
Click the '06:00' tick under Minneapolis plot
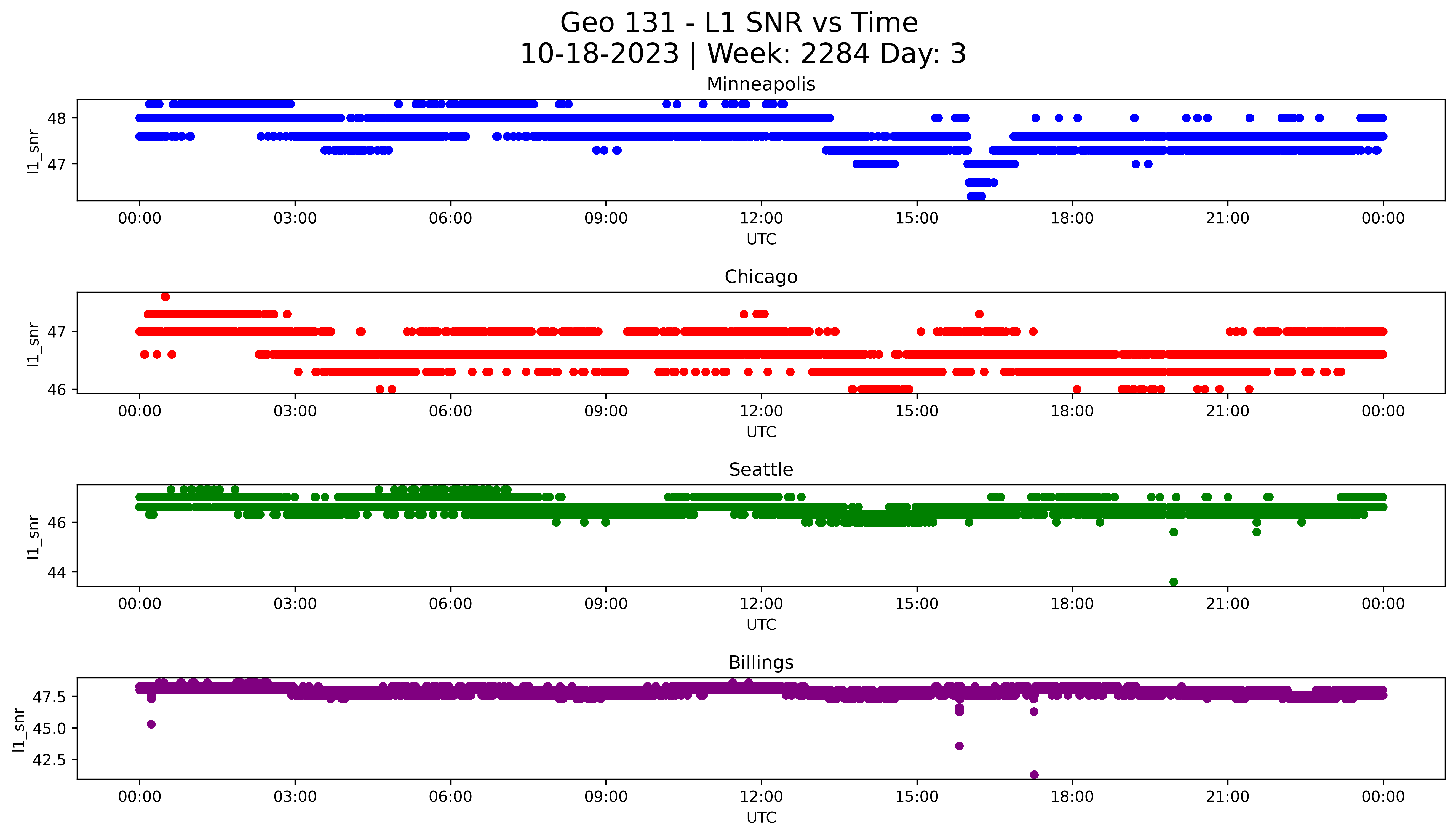(x=451, y=219)
